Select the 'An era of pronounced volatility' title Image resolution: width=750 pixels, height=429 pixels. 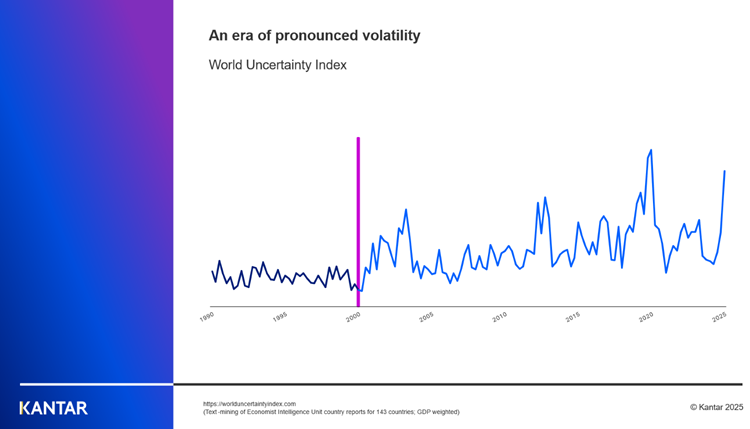(314, 36)
